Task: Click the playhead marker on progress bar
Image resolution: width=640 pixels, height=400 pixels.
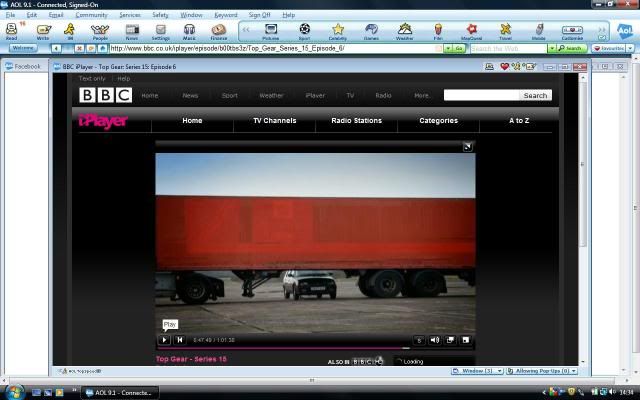Action: pos(406,348)
